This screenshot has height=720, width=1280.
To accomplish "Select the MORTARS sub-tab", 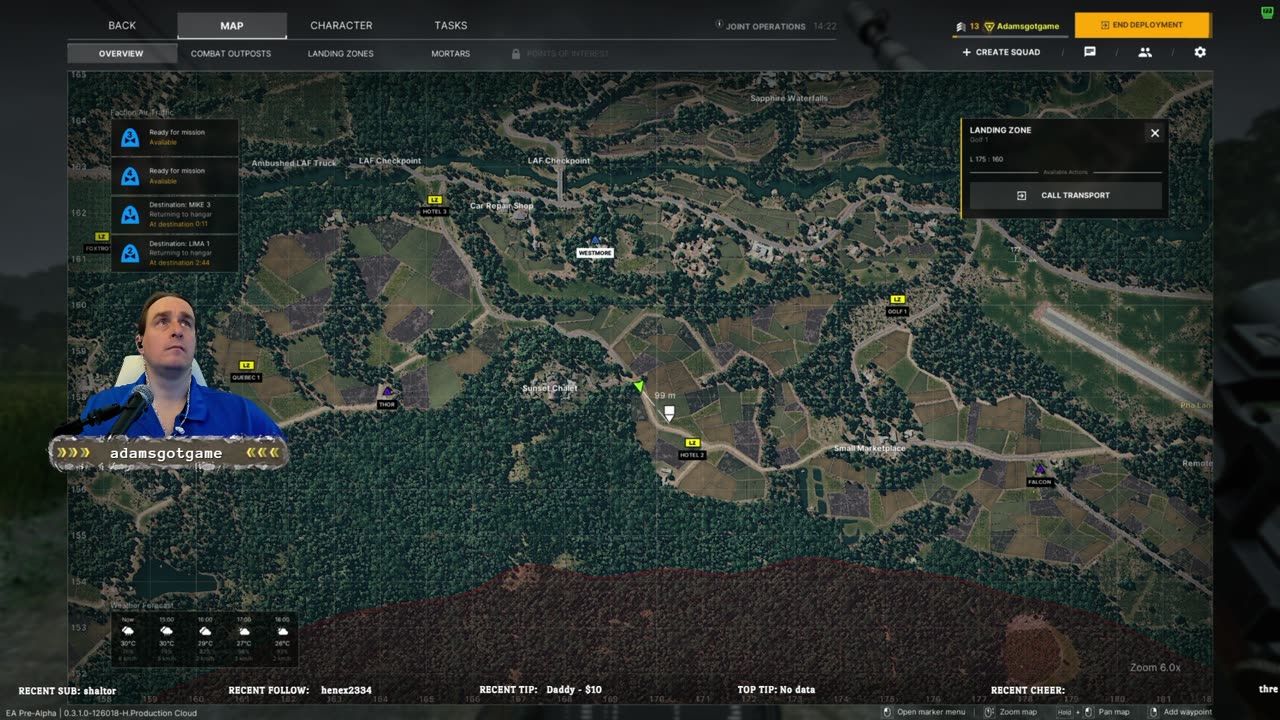I will click(x=451, y=53).
